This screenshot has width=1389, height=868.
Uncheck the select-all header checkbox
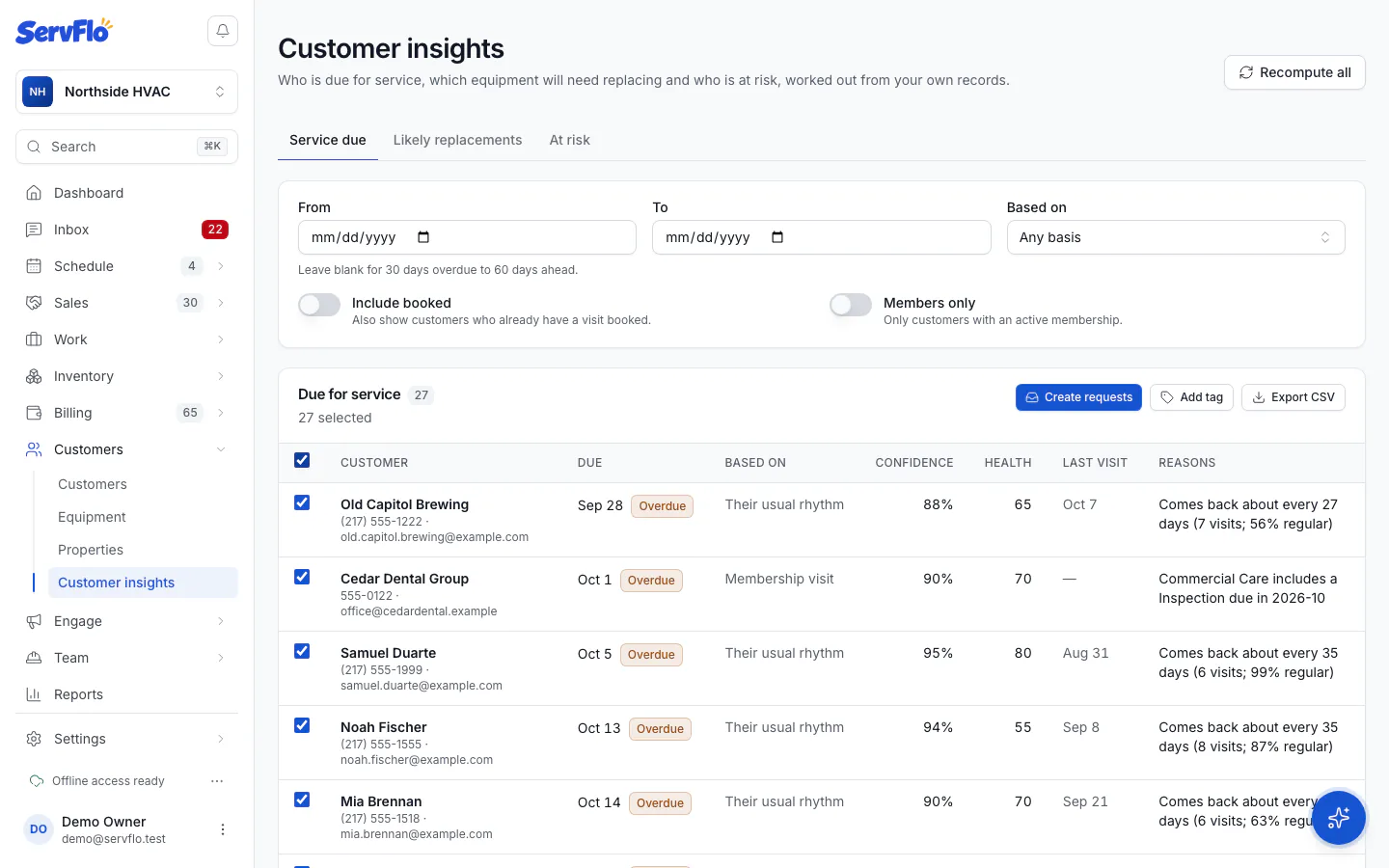(302, 460)
